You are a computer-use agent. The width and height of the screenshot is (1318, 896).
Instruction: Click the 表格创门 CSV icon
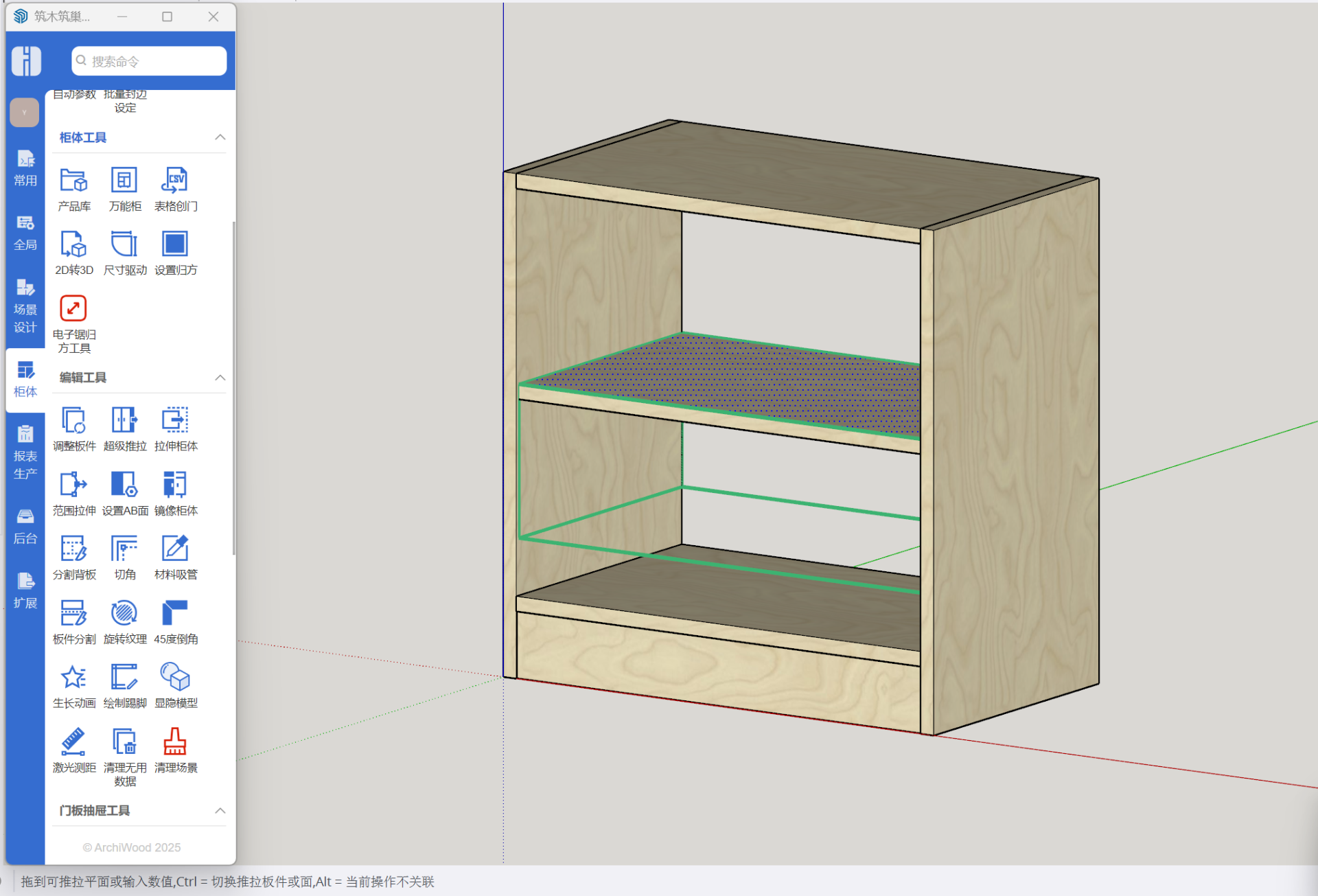pyautogui.click(x=175, y=181)
